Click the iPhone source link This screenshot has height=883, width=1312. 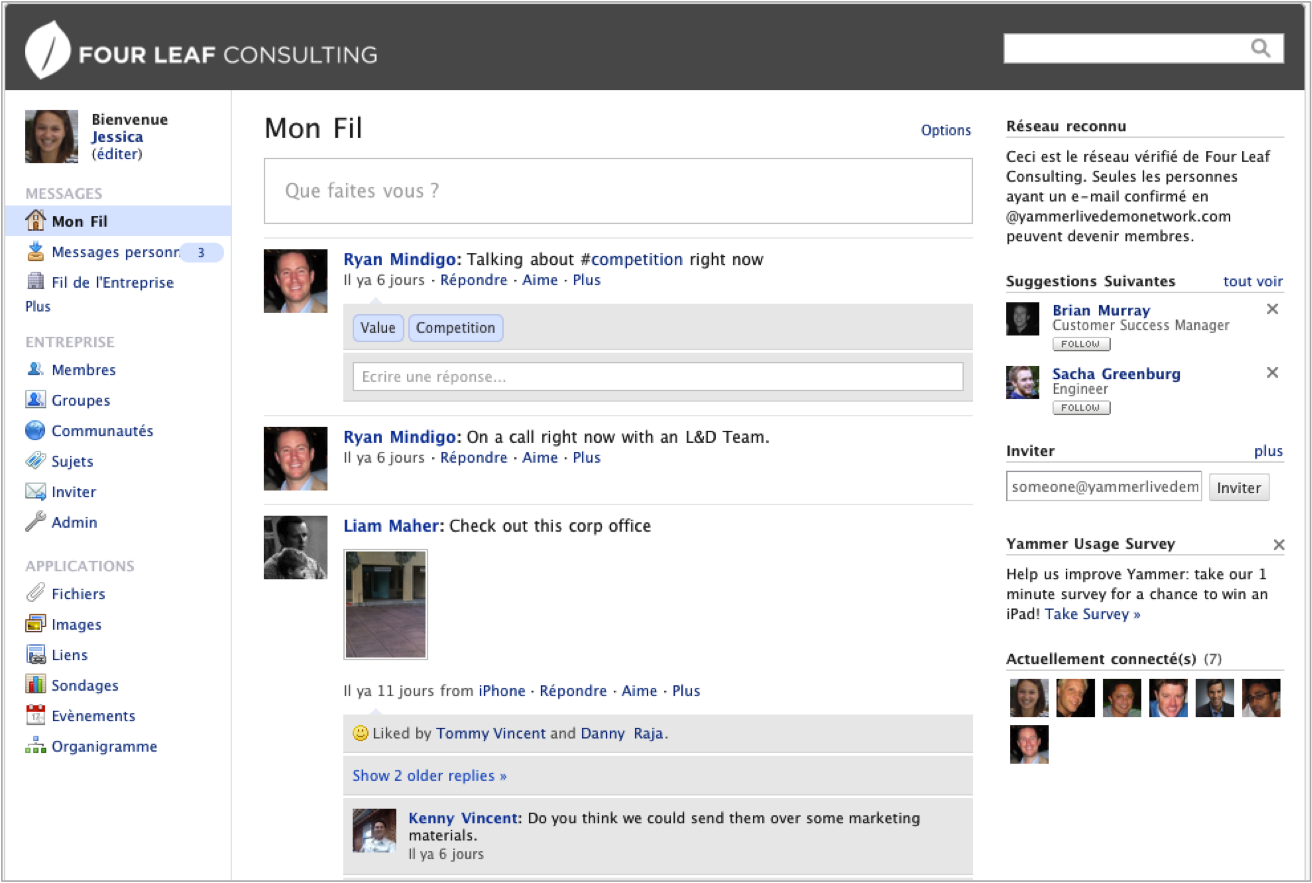click(x=502, y=690)
